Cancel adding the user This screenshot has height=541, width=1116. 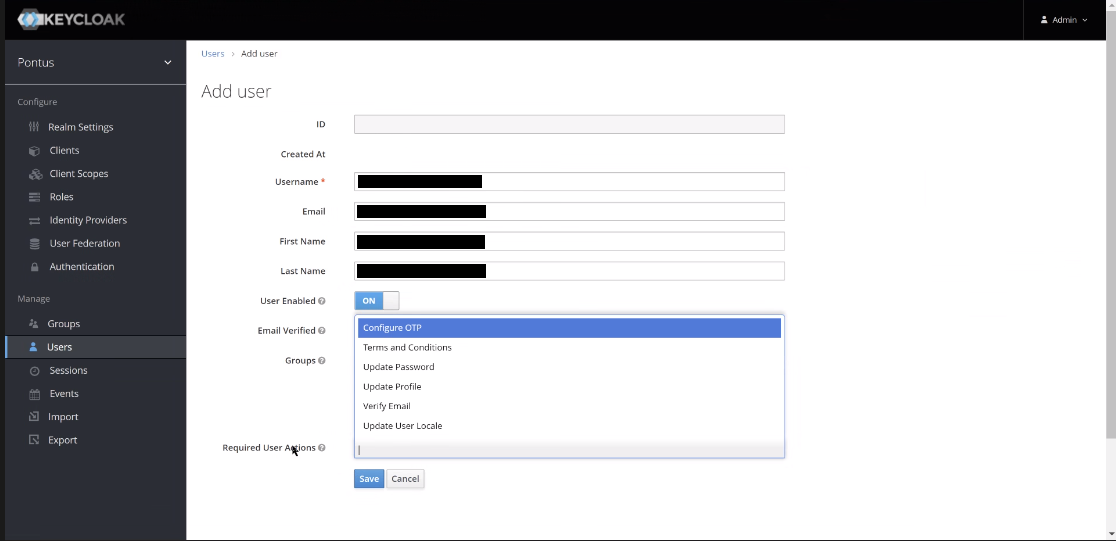[x=405, y=478]
